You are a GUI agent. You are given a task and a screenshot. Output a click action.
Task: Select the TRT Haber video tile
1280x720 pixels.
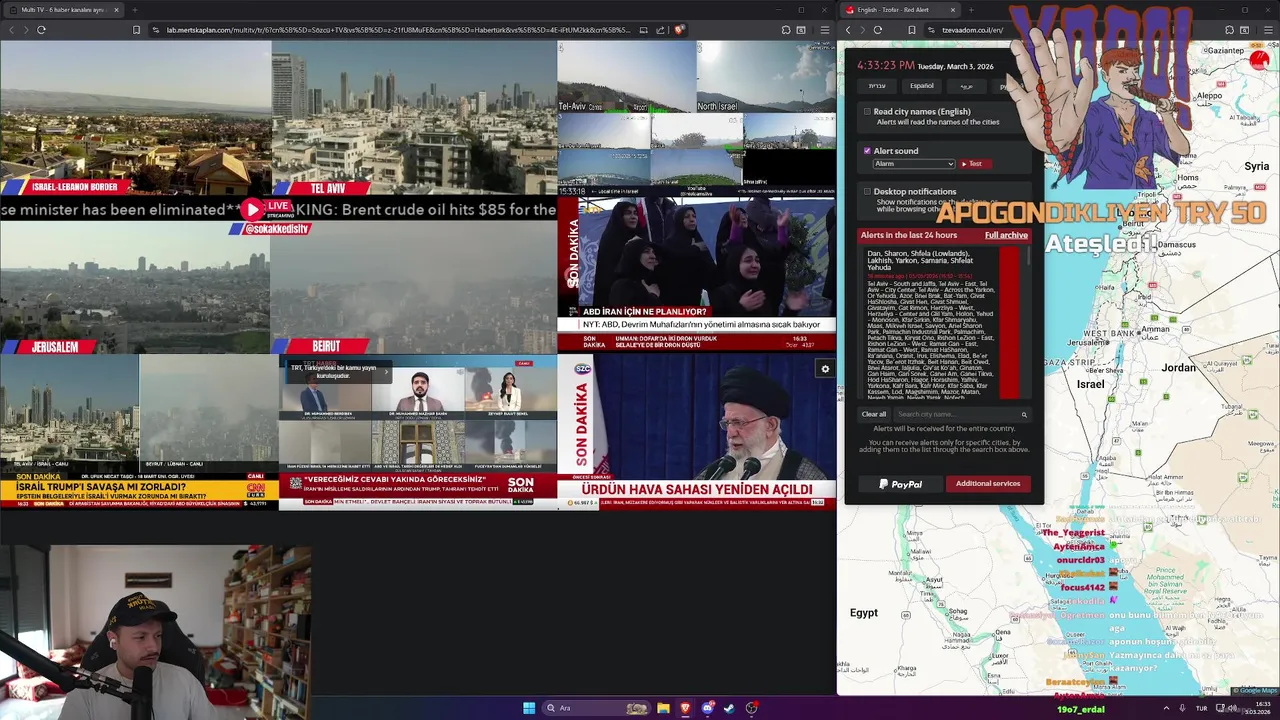click(417, 432)
